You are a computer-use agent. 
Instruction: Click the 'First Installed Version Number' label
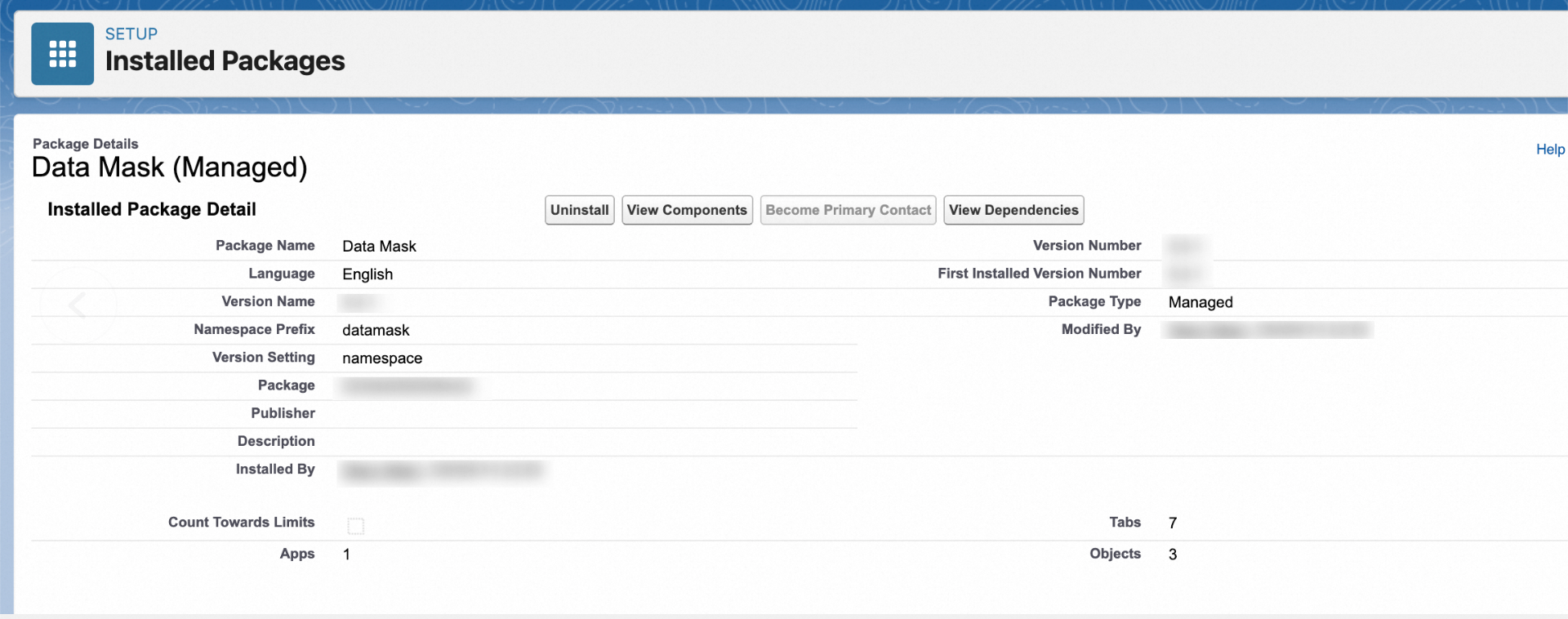click(x=1040, y=274)
